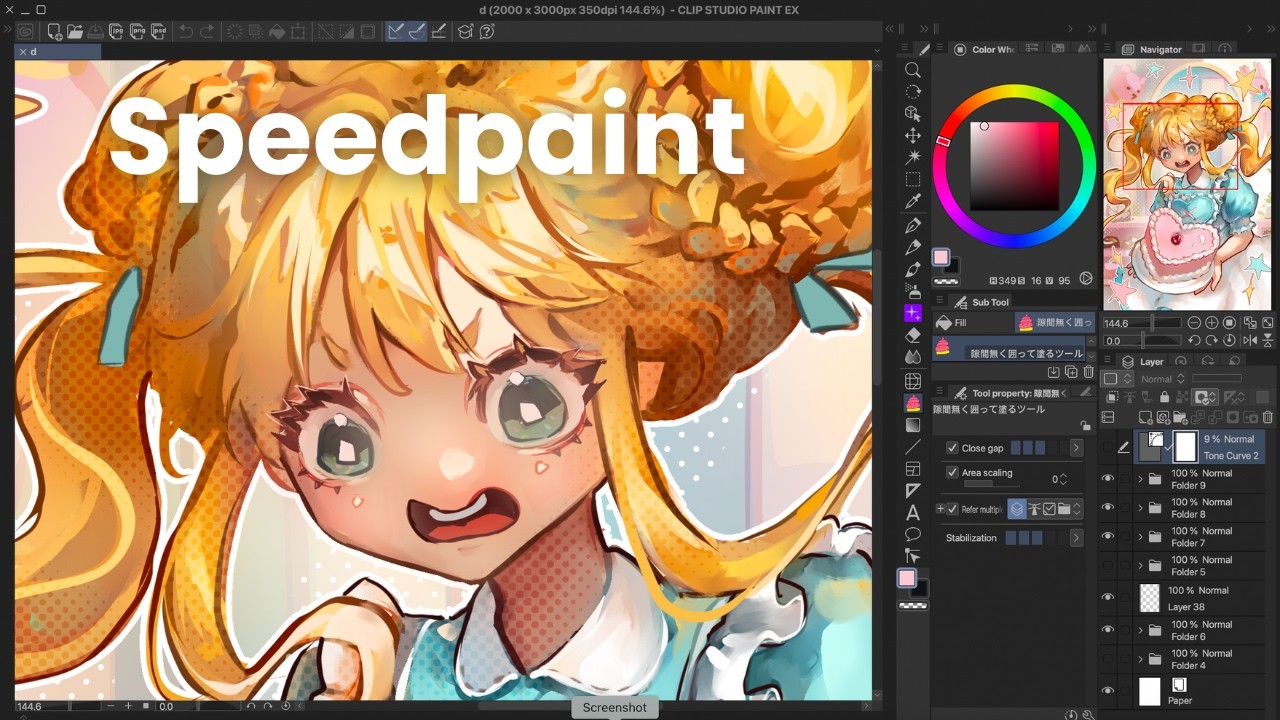Click zoom in in Navigator

[x=1212, y=323]
